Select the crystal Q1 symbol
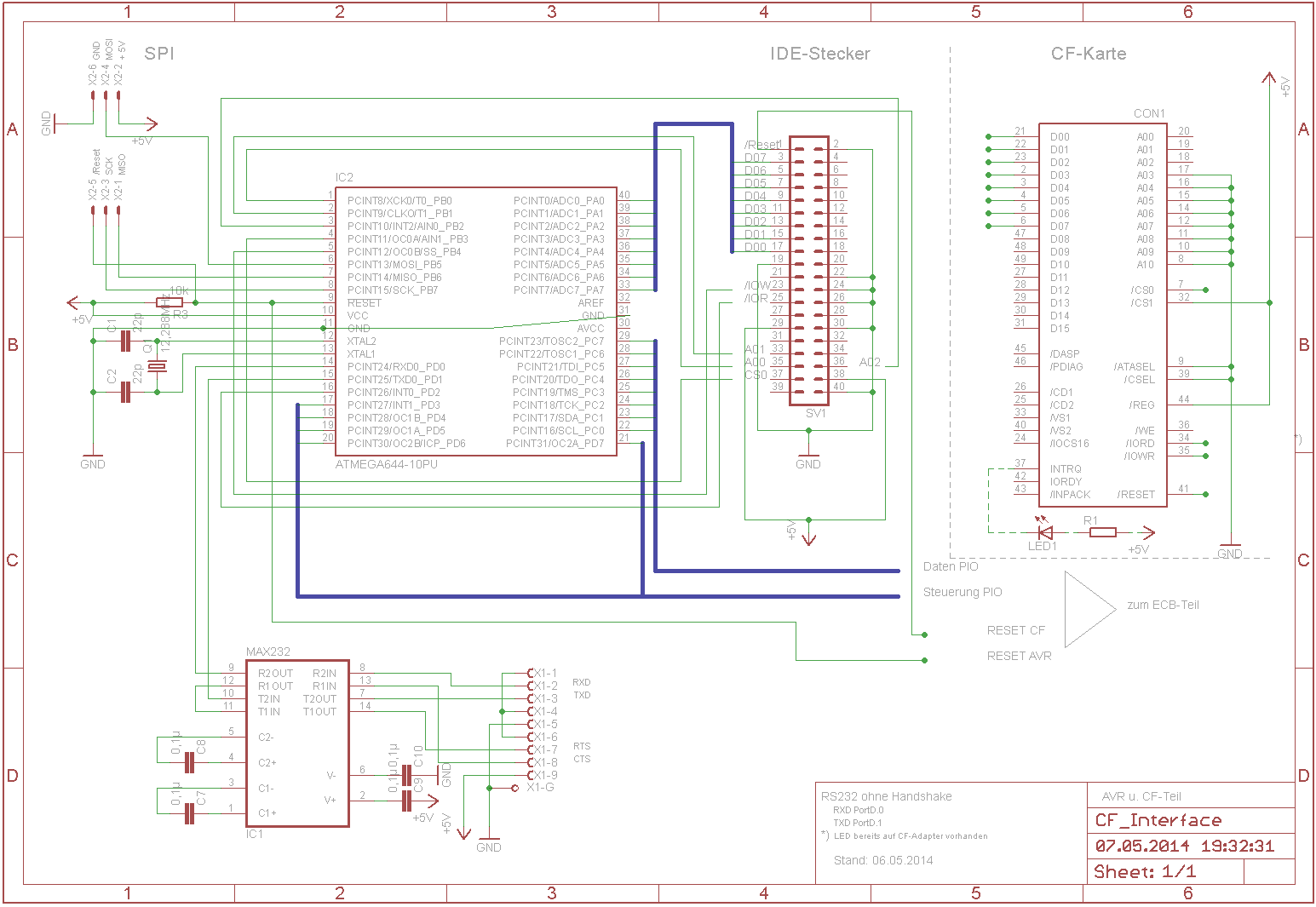Screen dimensions: 1316x907 pos(157,366)
